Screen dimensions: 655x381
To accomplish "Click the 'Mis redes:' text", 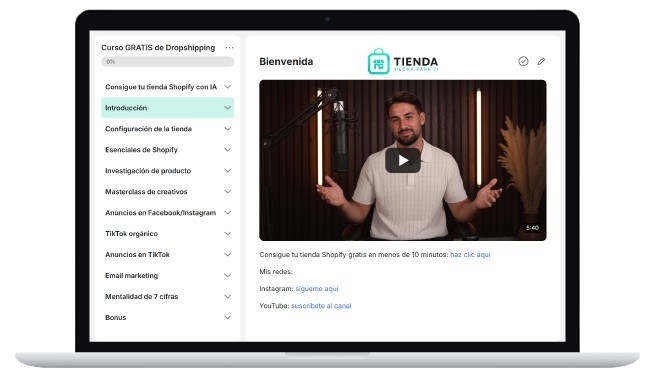I will (276, 272).
